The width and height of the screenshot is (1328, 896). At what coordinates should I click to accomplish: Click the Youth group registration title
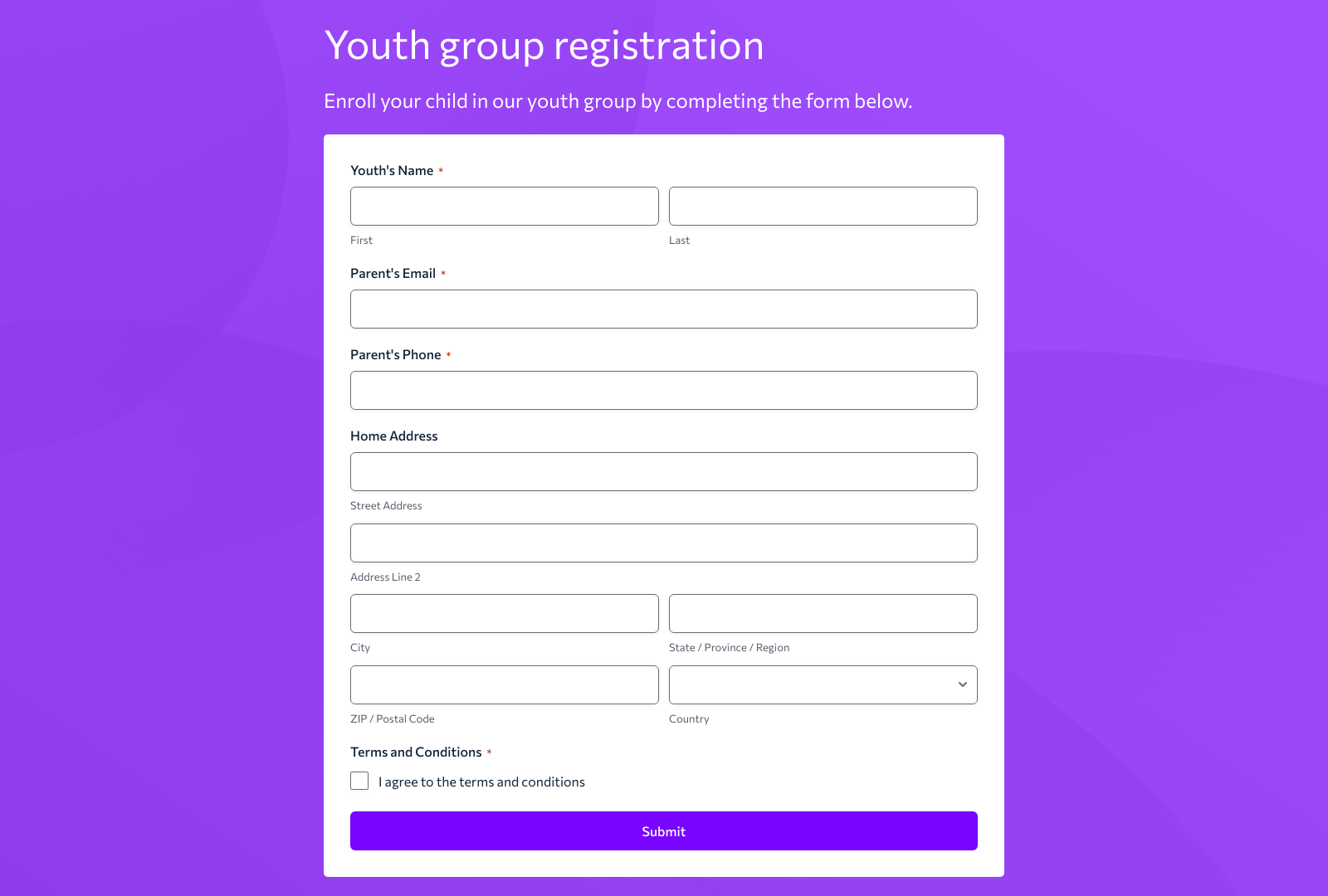[544, 46]
